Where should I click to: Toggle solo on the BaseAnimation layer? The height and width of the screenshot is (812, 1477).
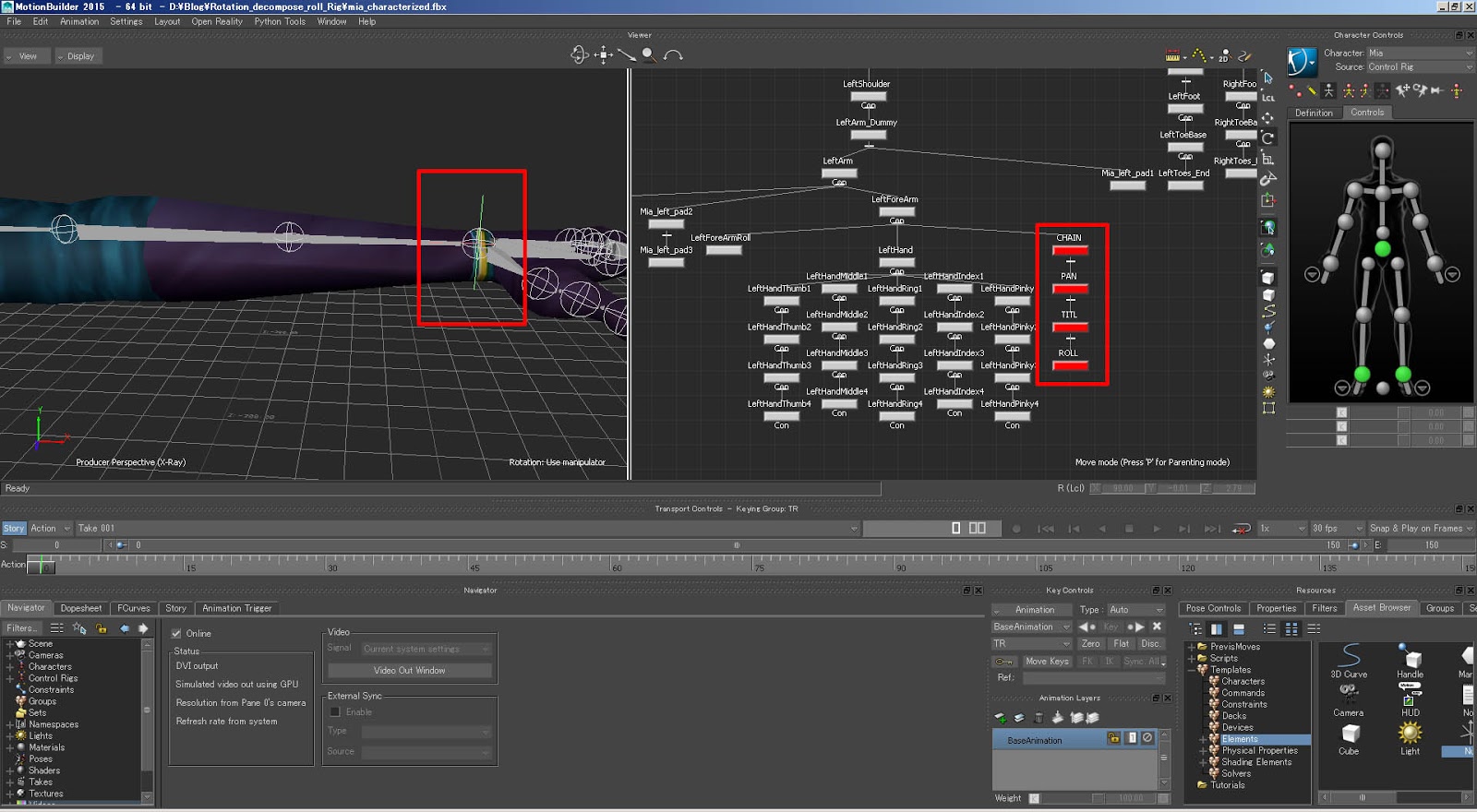(1132, 738)
